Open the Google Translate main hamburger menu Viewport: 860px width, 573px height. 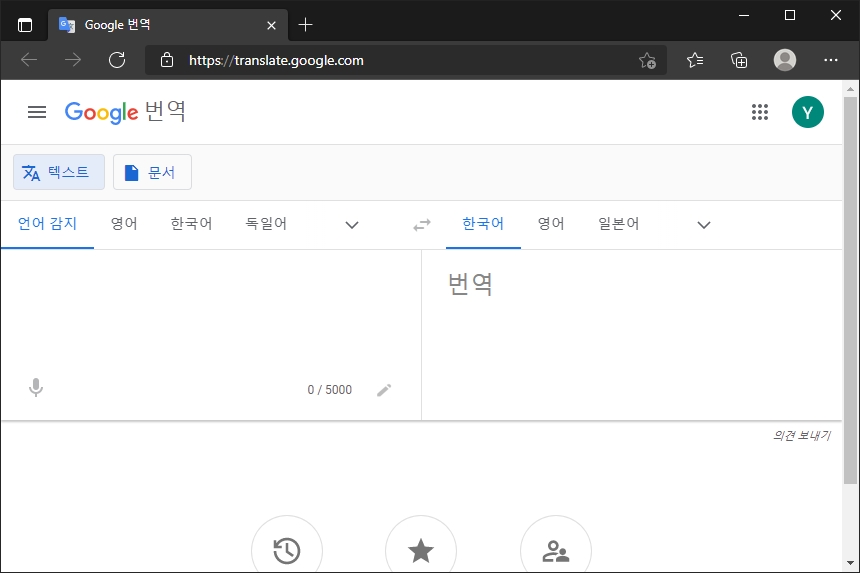[x=37, y=112]
